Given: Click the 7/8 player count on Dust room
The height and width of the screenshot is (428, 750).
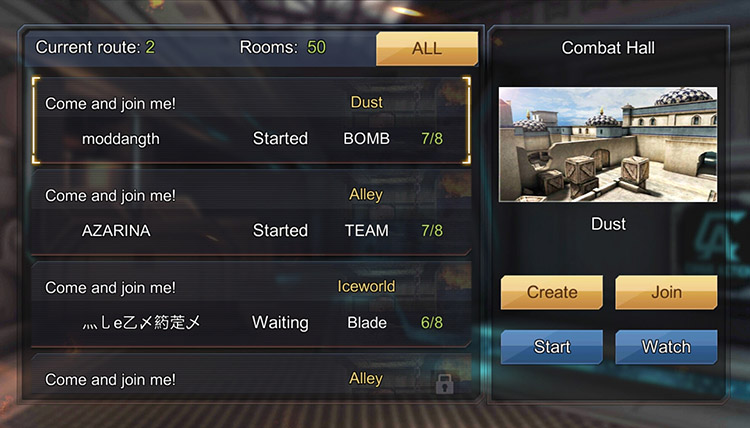Looking at the screenshot, I should tap(432, 139).
